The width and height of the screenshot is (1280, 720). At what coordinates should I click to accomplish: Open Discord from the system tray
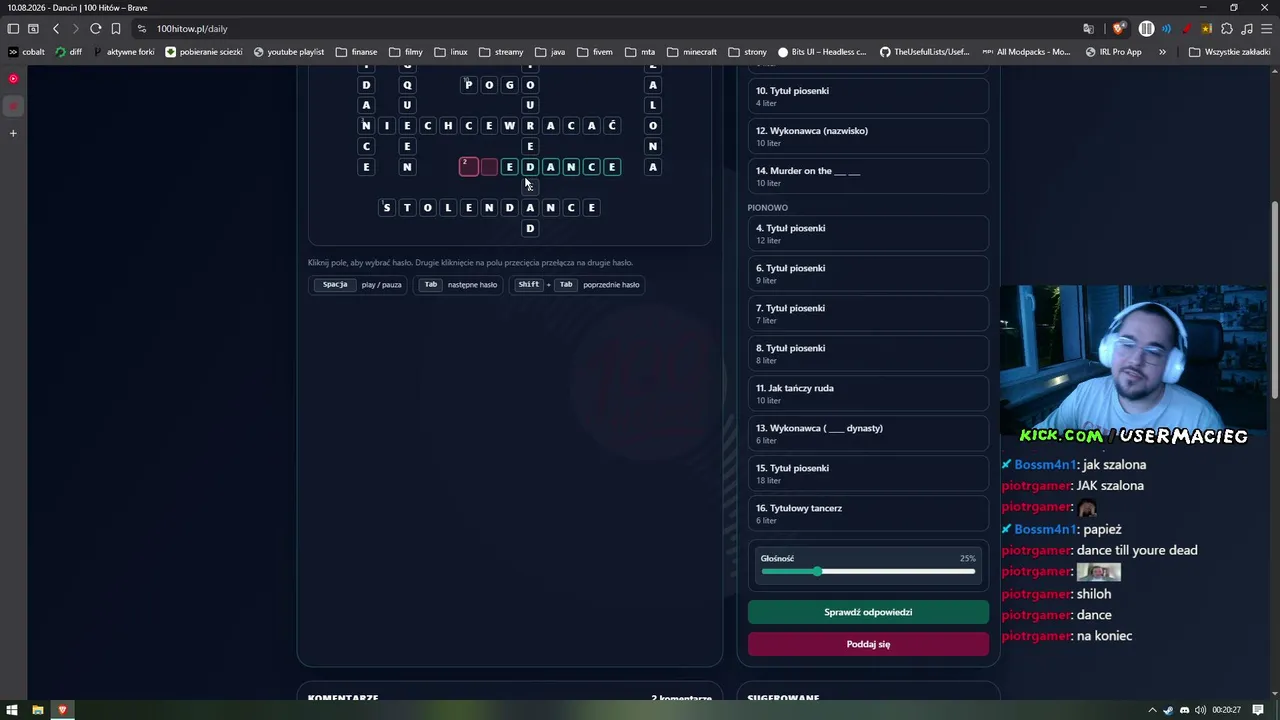(x=1185, y=710)
